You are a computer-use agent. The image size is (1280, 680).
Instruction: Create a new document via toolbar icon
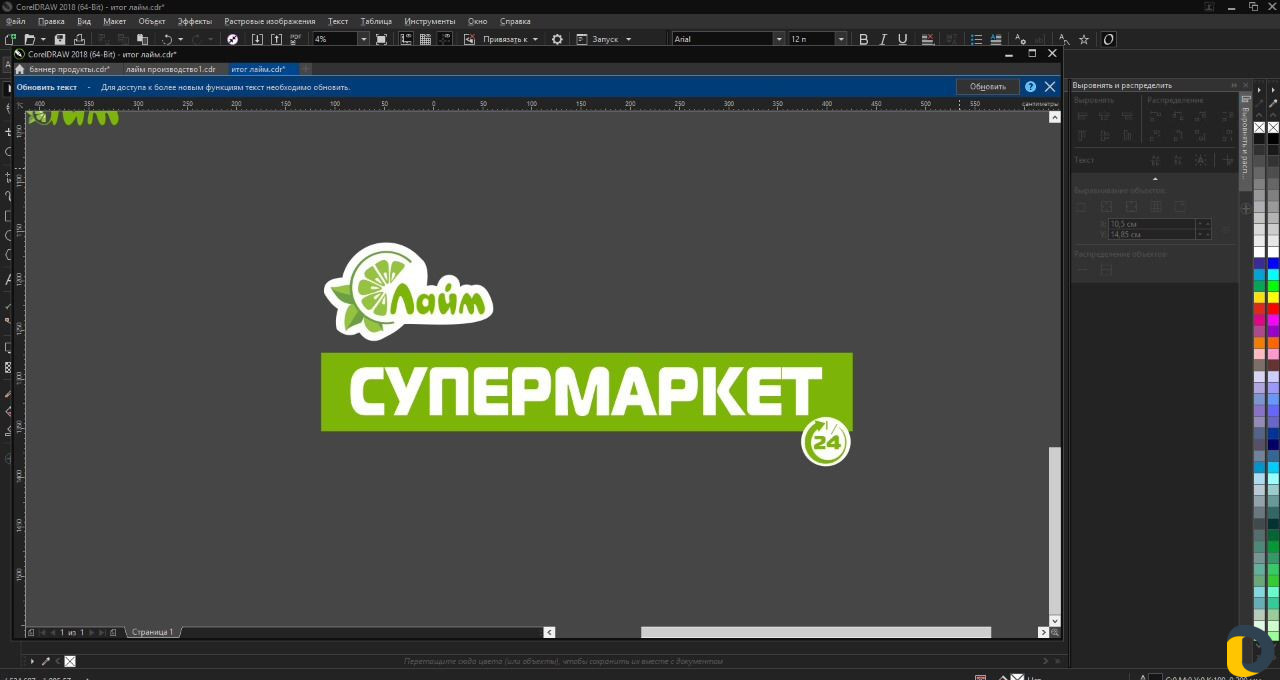click(x=10, y=39)
